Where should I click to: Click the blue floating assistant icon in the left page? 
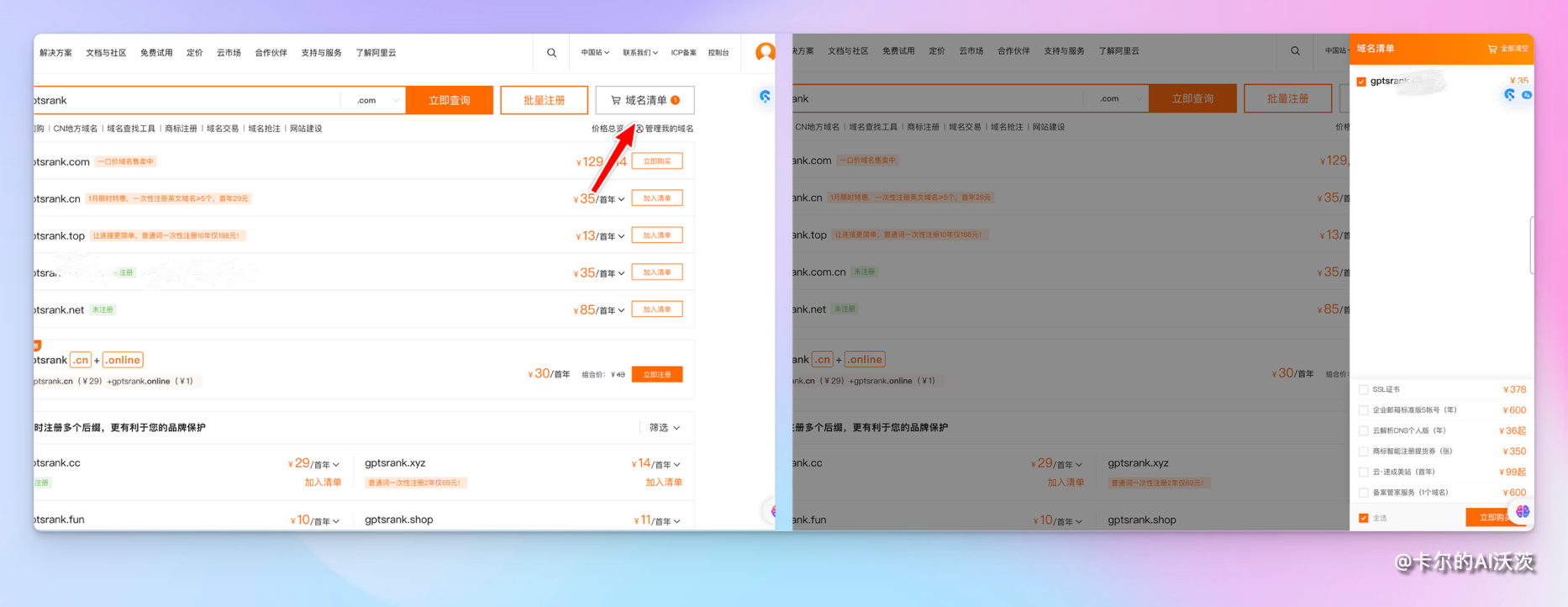tap(765, 97)
